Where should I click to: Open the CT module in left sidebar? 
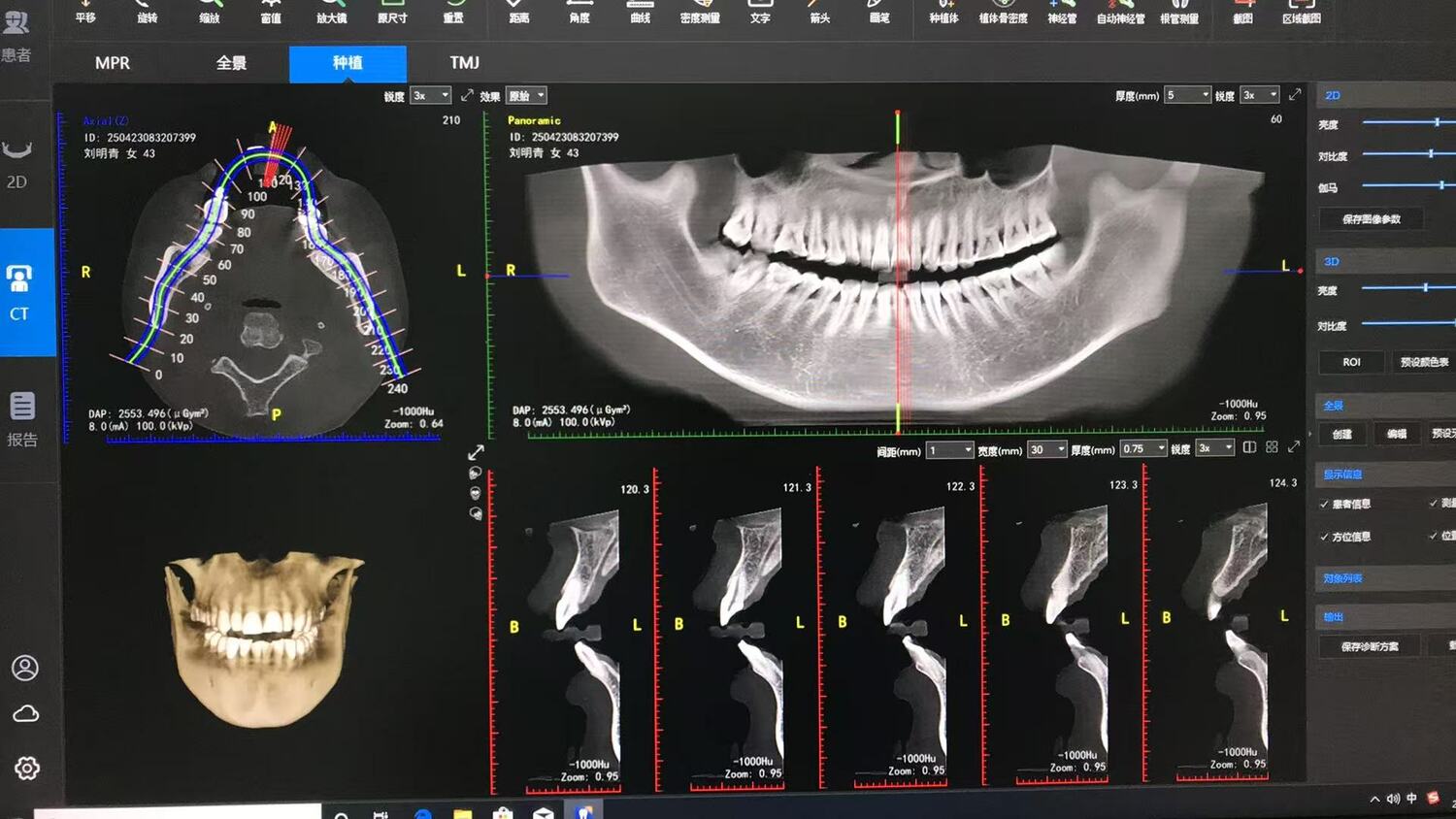(21, 292)
